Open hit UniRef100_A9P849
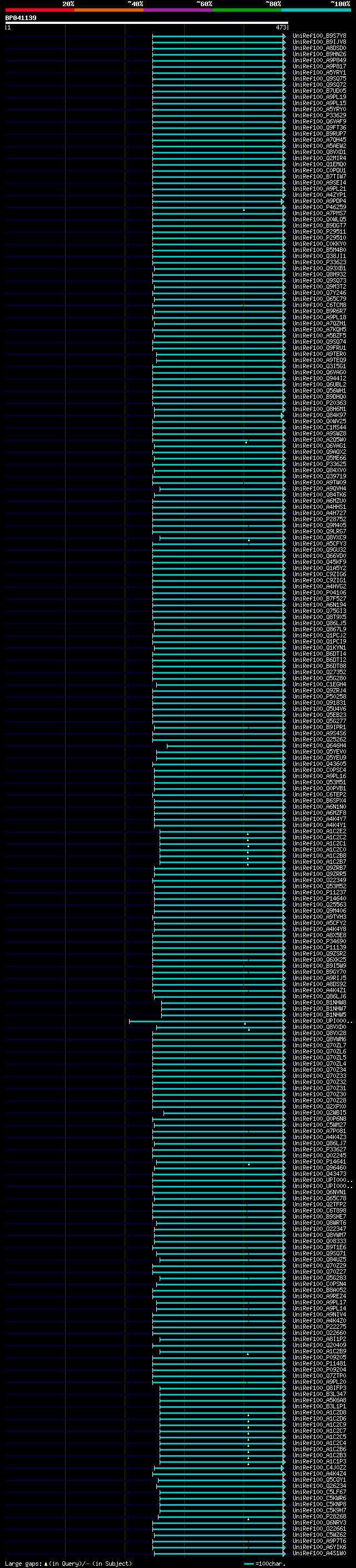 pos(319,60)
